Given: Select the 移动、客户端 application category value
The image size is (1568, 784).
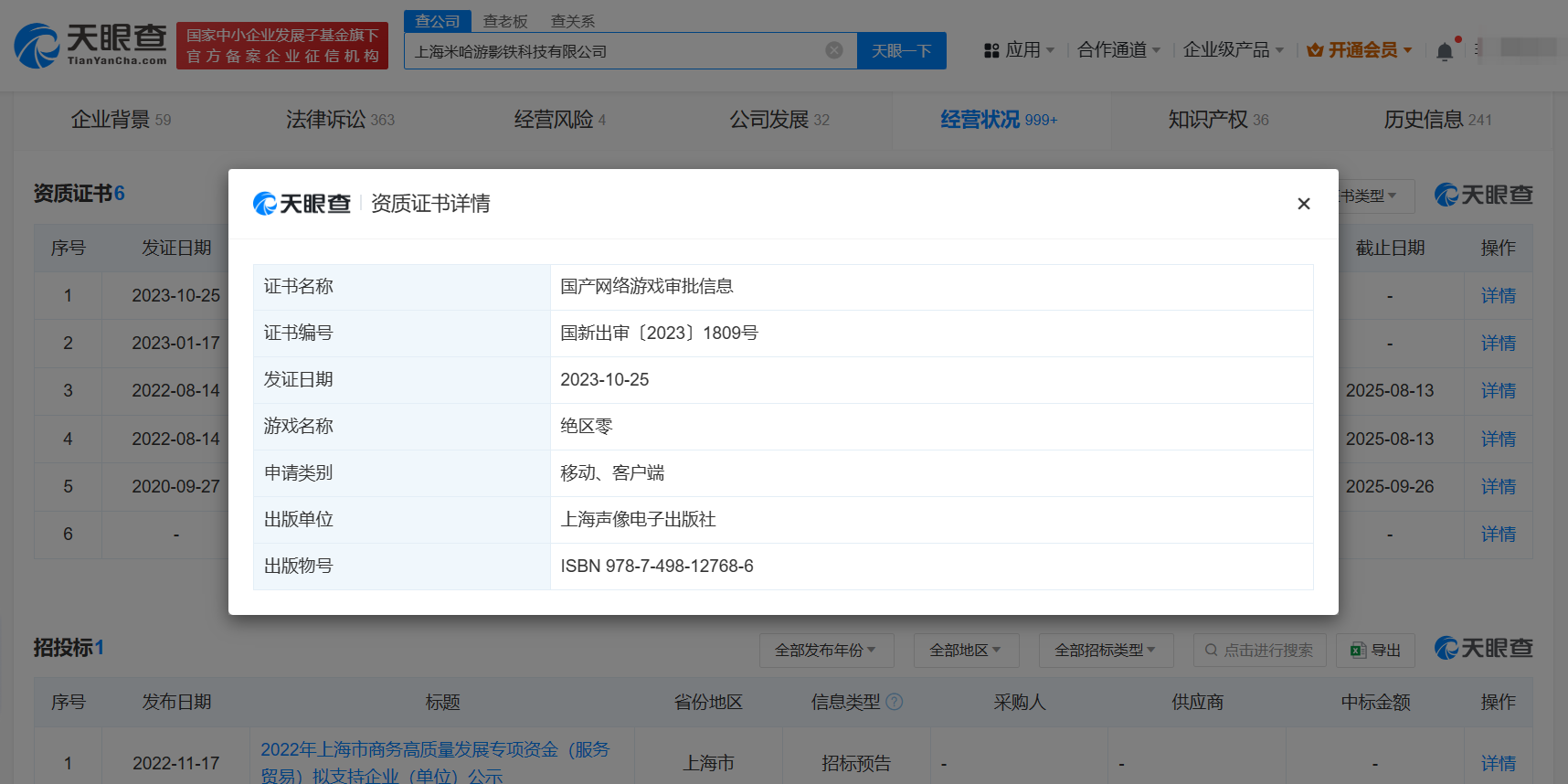Looking at the screenshot, I should pos(612,473).
